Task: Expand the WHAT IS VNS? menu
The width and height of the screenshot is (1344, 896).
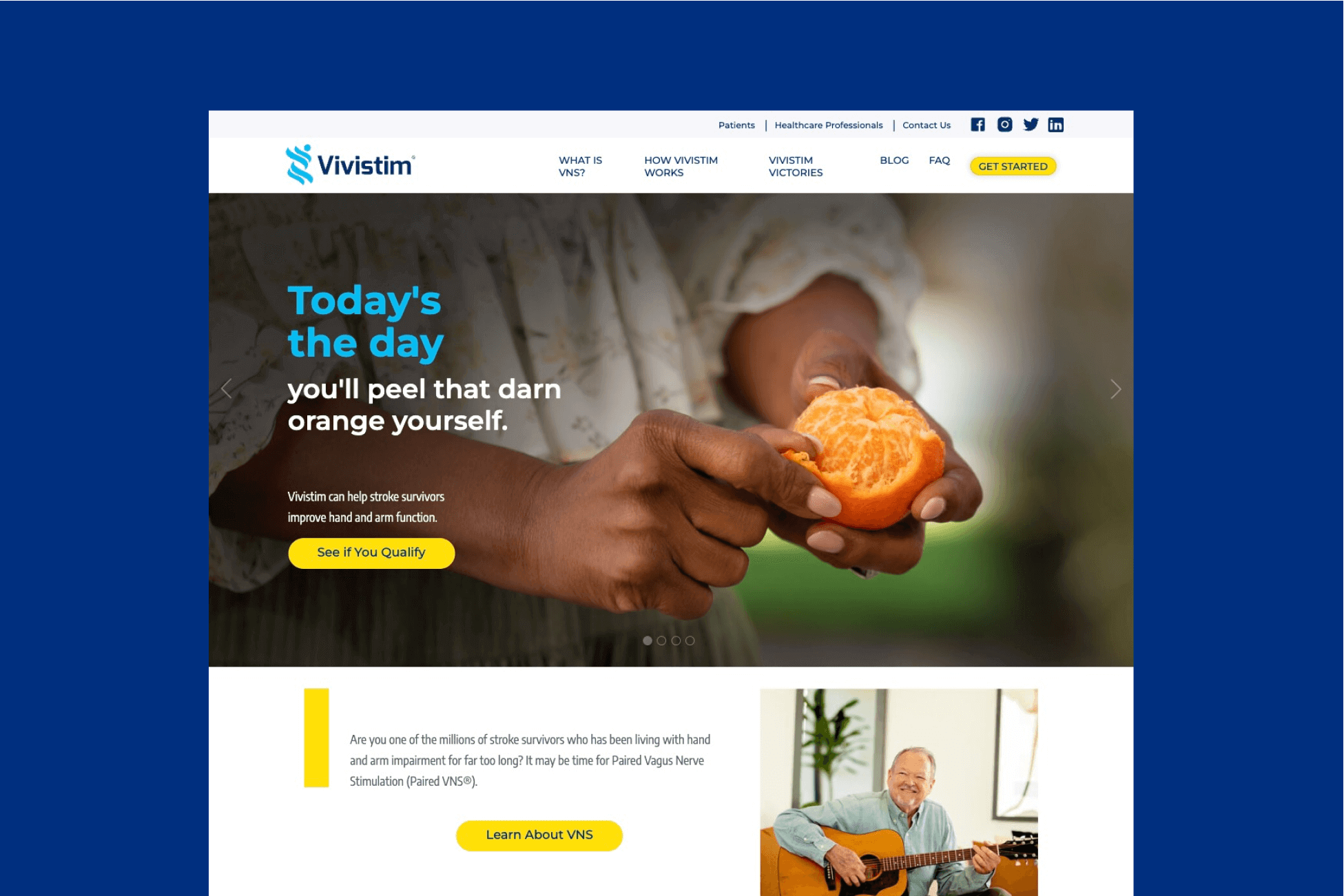Action: pos(582,166)
